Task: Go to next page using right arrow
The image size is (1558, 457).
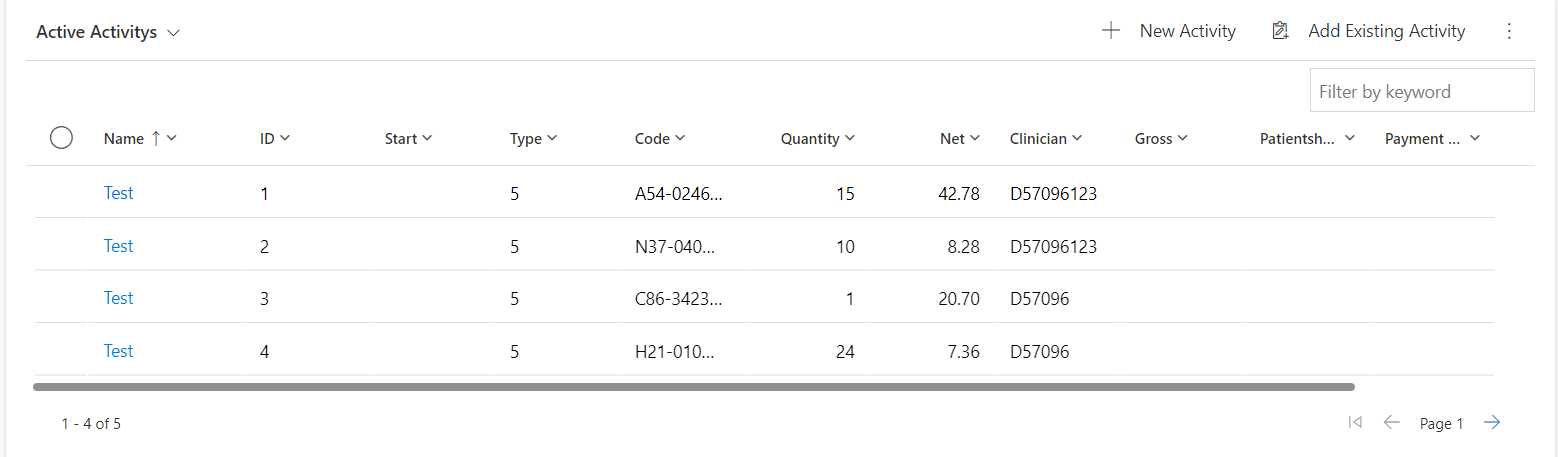Action: click(1492, 423)
